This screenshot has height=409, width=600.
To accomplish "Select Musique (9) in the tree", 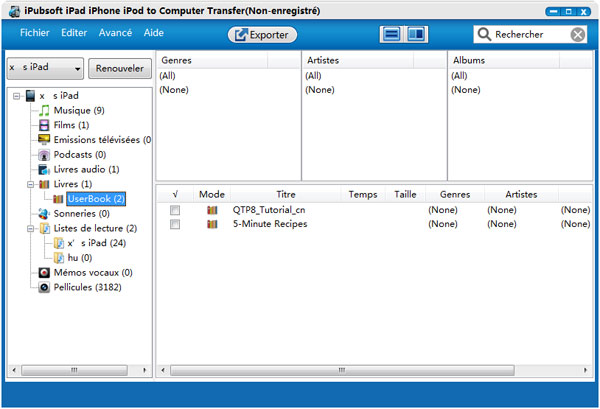I will pos(79,111).
